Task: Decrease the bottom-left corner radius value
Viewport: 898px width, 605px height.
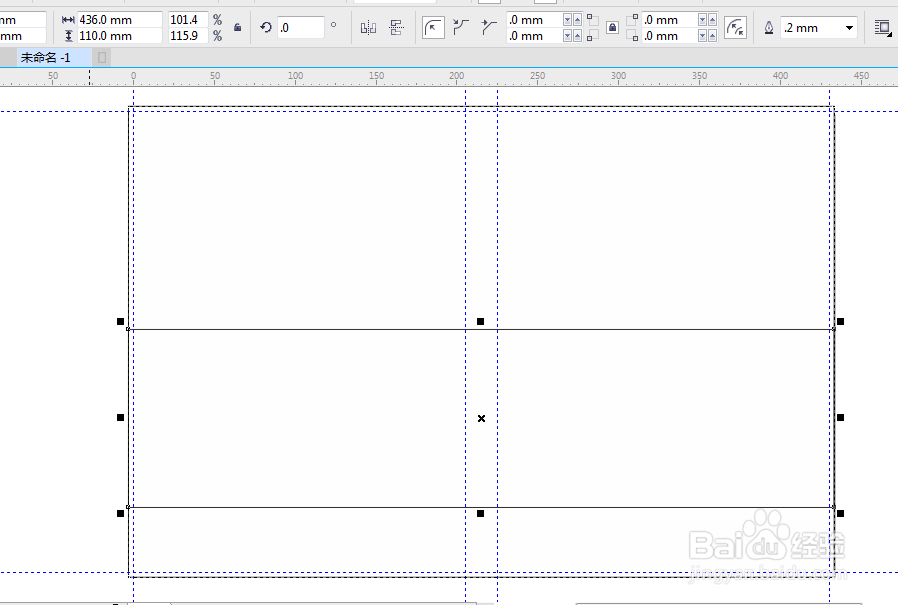Action: [x=567, y=36]
